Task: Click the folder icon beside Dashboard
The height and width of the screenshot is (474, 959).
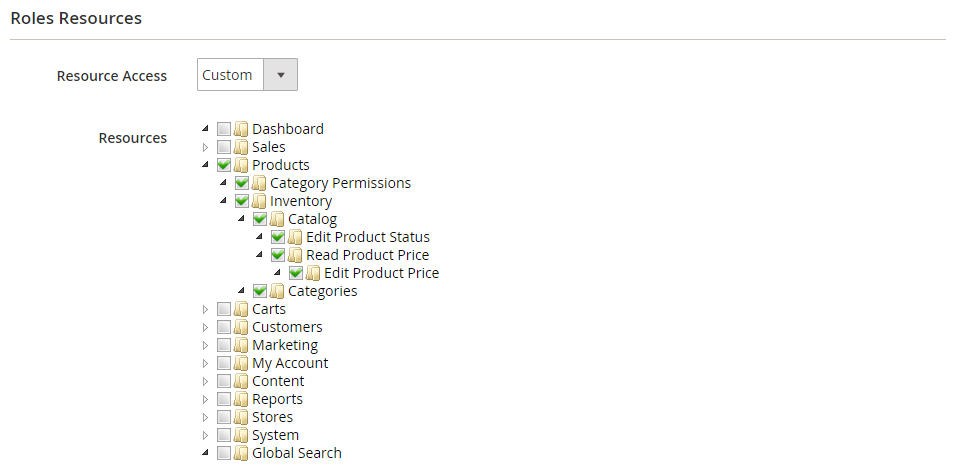Action: click(241, 129)
